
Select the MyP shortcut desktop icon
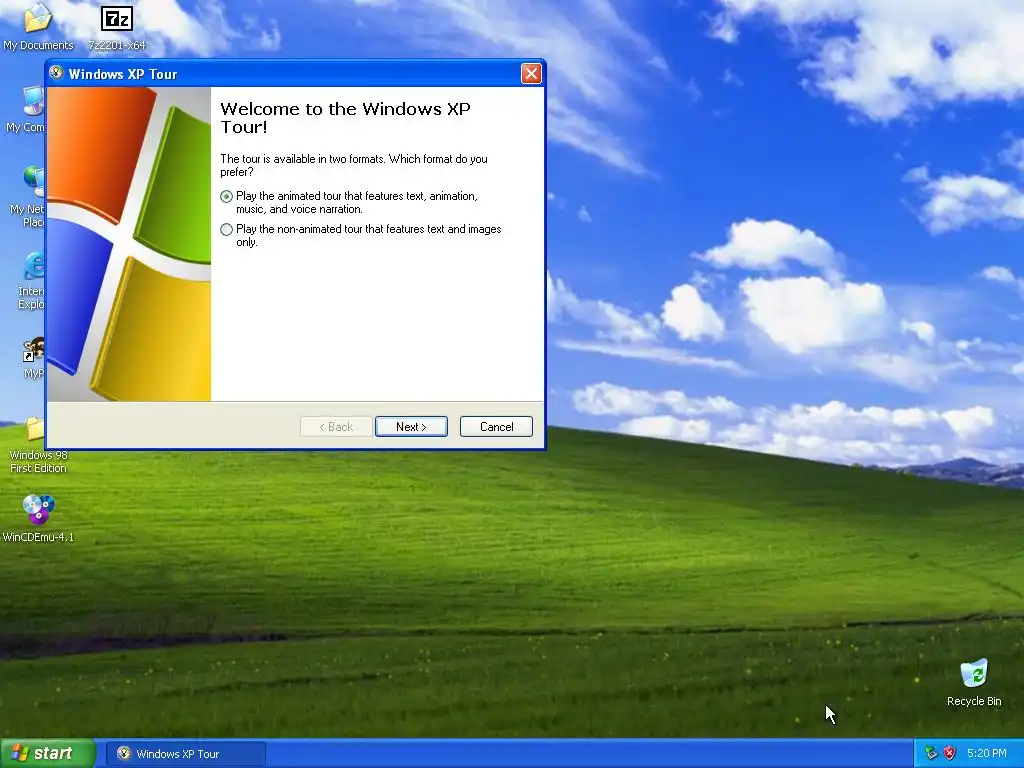[x=34, y=358]
